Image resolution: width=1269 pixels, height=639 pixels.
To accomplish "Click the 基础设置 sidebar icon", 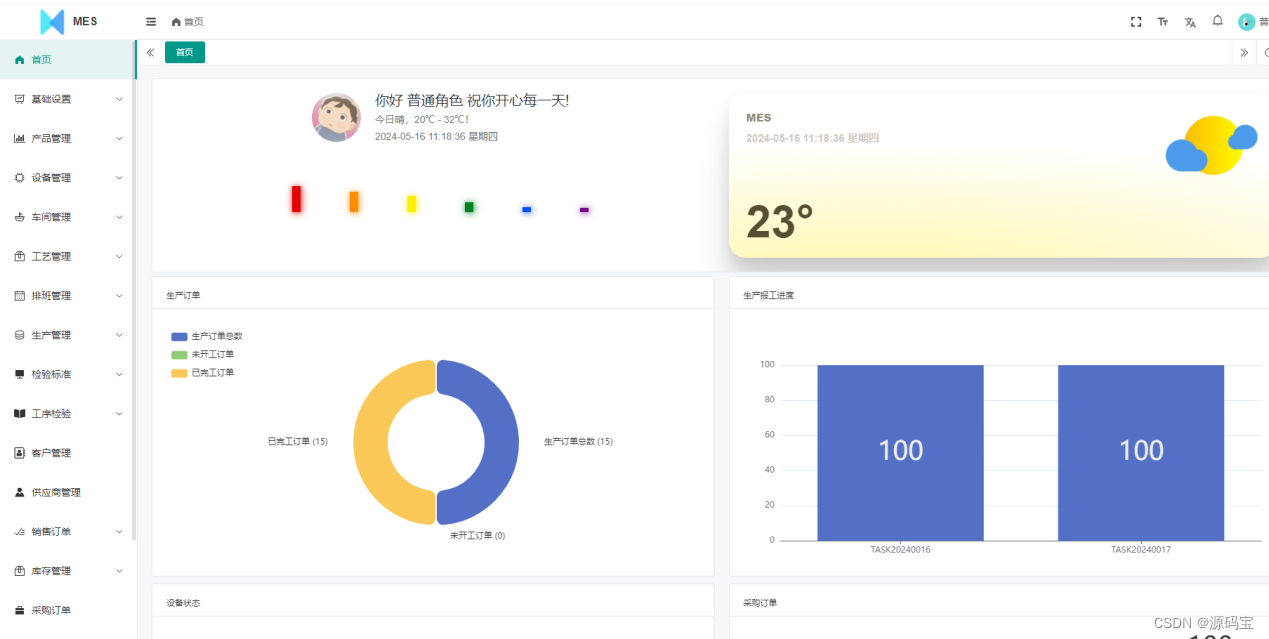I will pyautogui.click(x=20, y=99).
